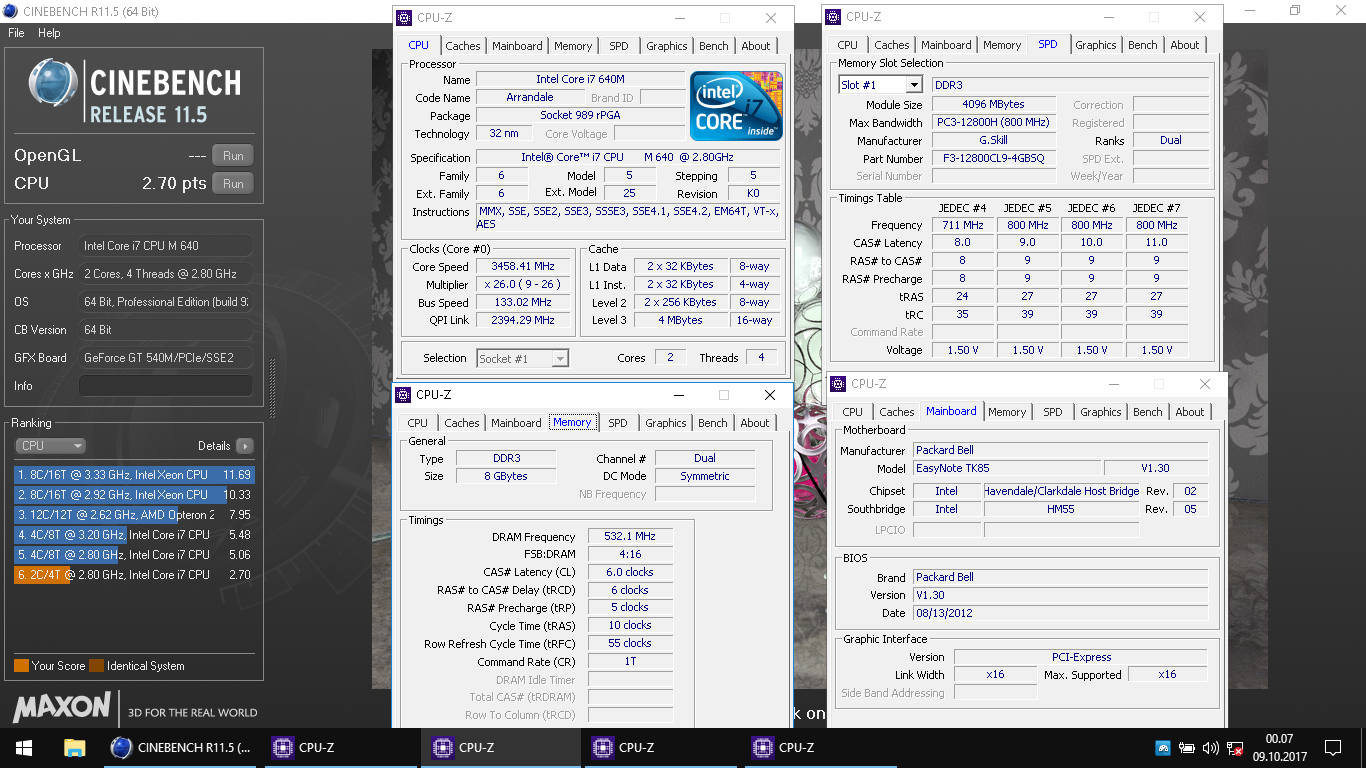
Task: Click the CPU-Z title icon of the CPU window
Action: coord(403,18)
